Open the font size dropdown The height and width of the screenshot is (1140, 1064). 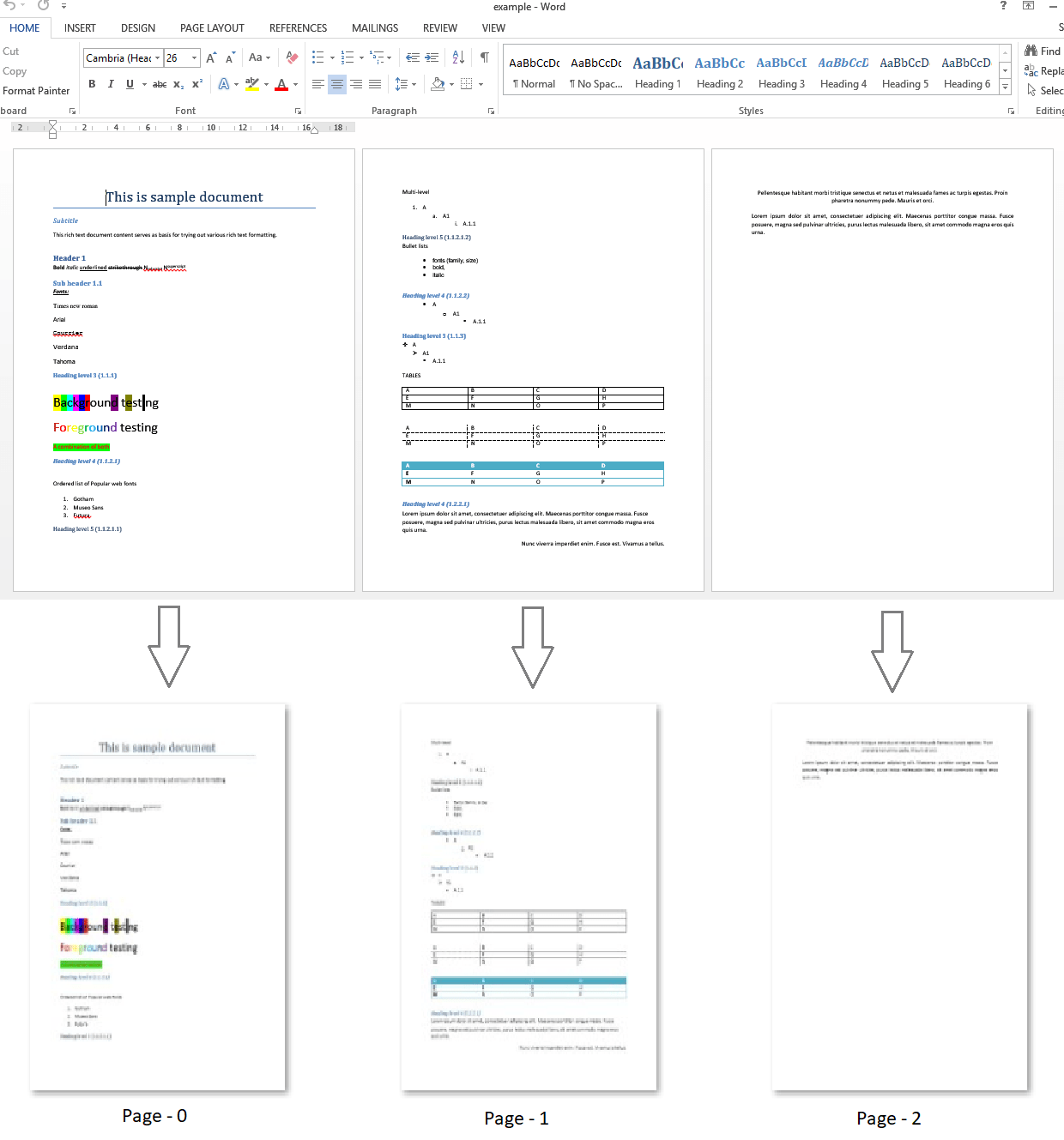[195, 58]
